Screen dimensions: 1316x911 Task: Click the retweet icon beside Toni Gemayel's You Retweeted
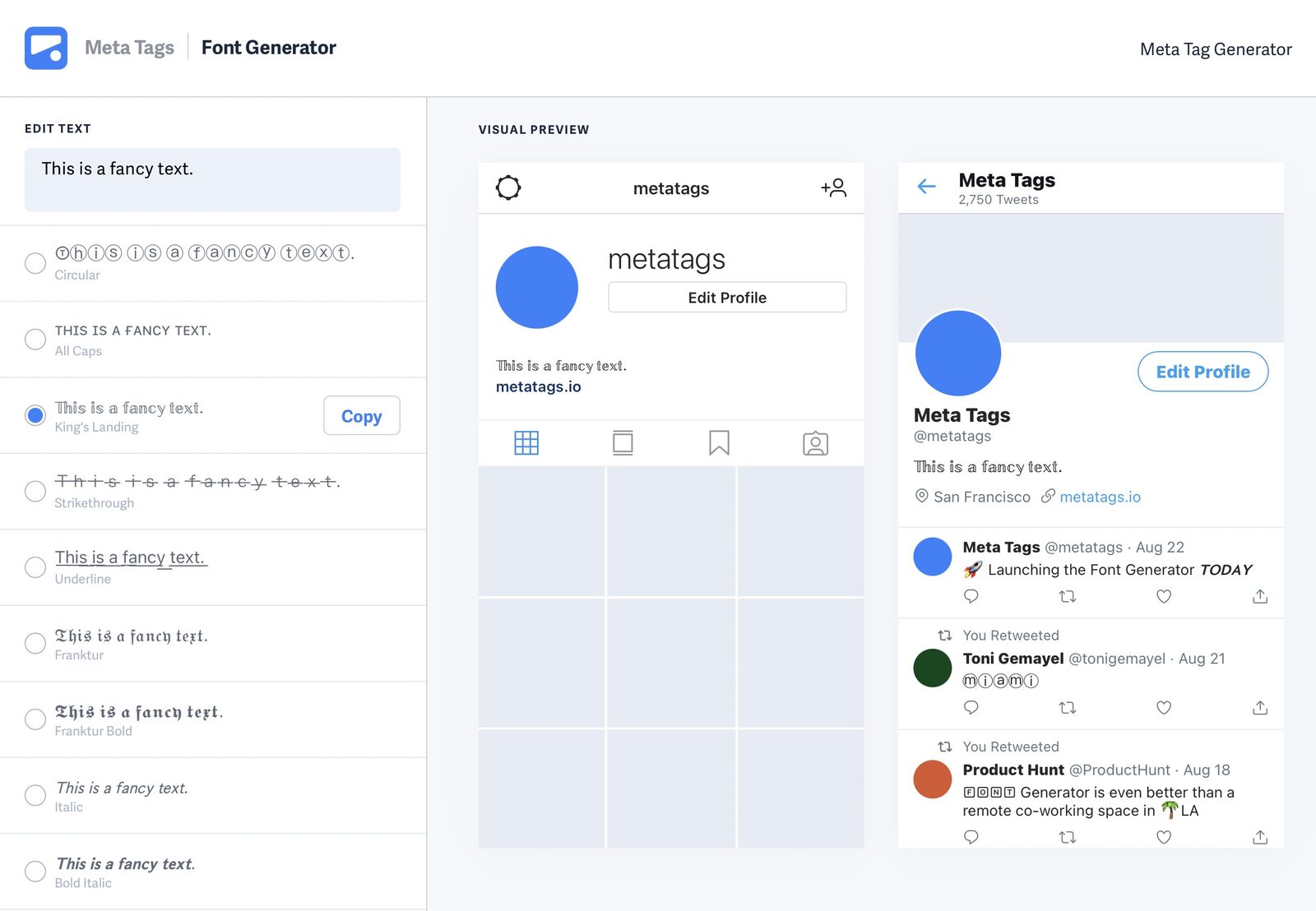945,636
